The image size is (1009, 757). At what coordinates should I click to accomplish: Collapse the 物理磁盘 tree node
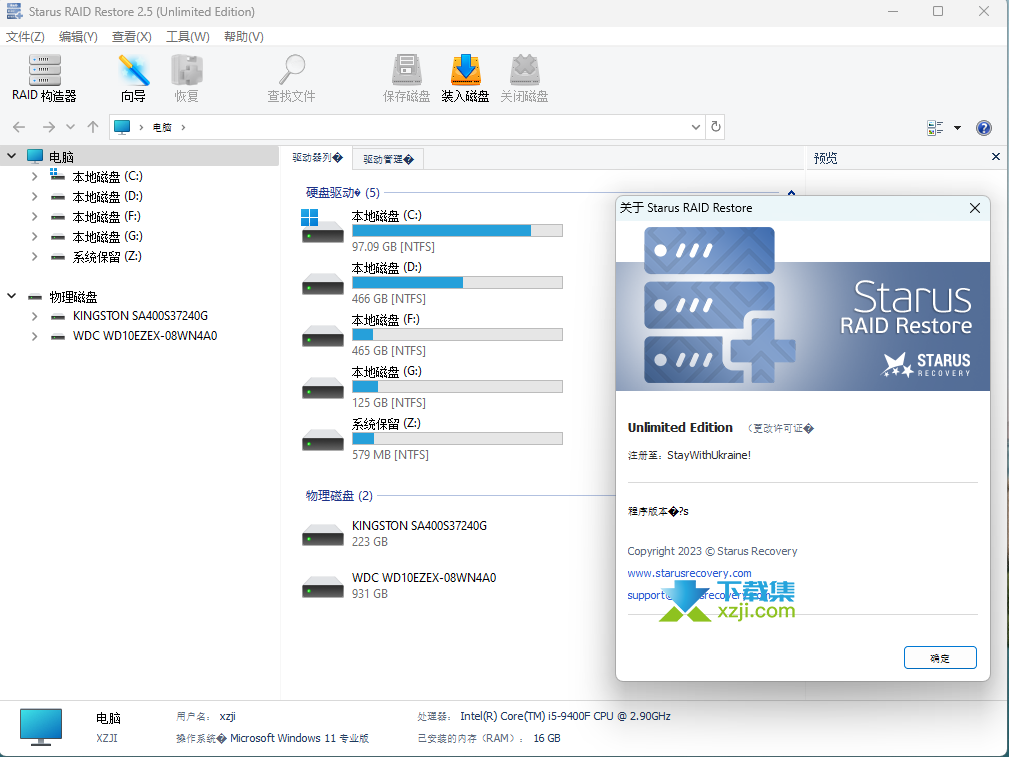[x=12, y=296]
